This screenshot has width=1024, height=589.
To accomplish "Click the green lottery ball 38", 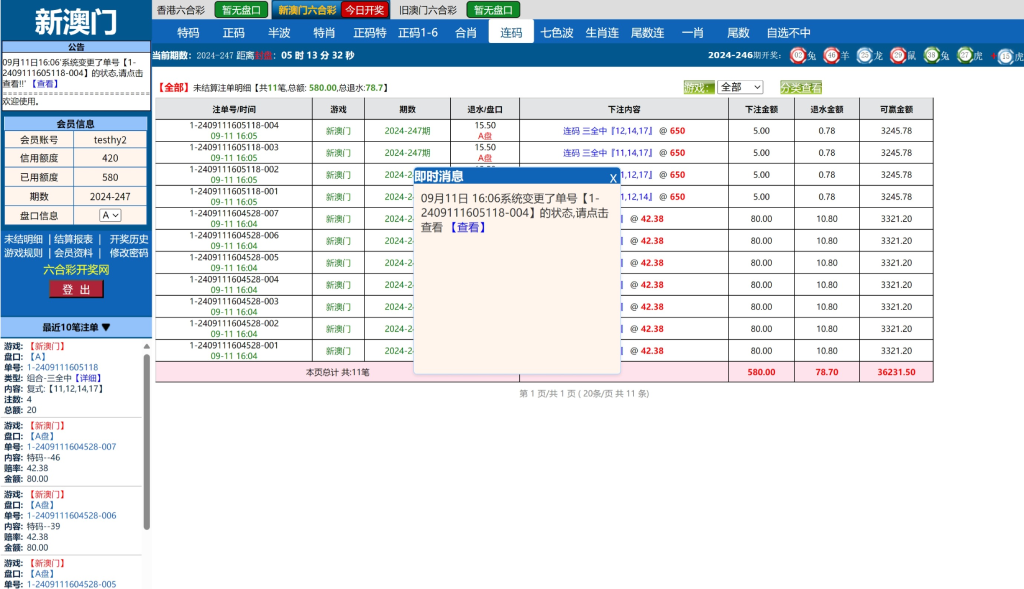I will pos(931,56).
